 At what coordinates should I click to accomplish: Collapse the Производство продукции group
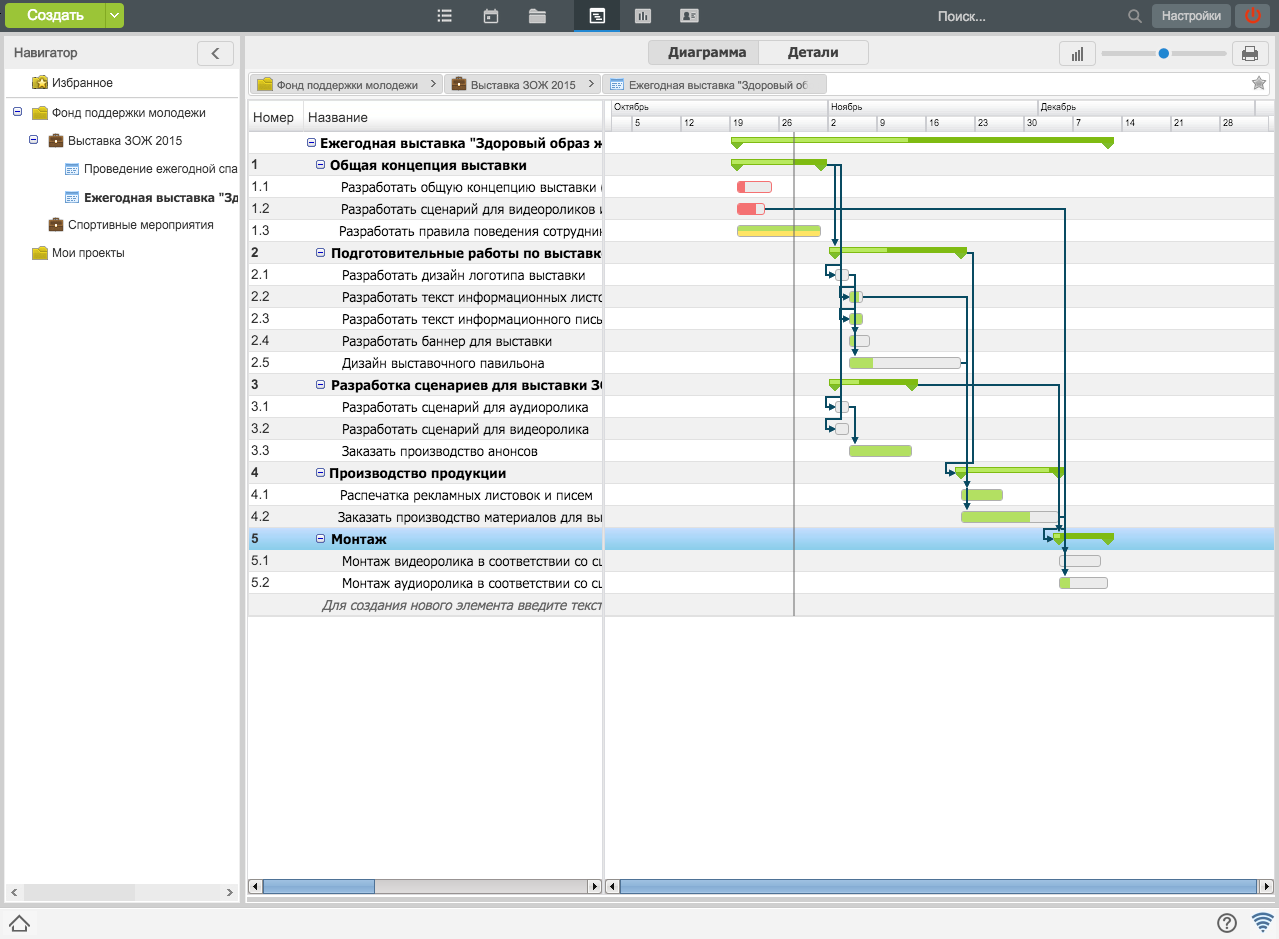point(321,473)
